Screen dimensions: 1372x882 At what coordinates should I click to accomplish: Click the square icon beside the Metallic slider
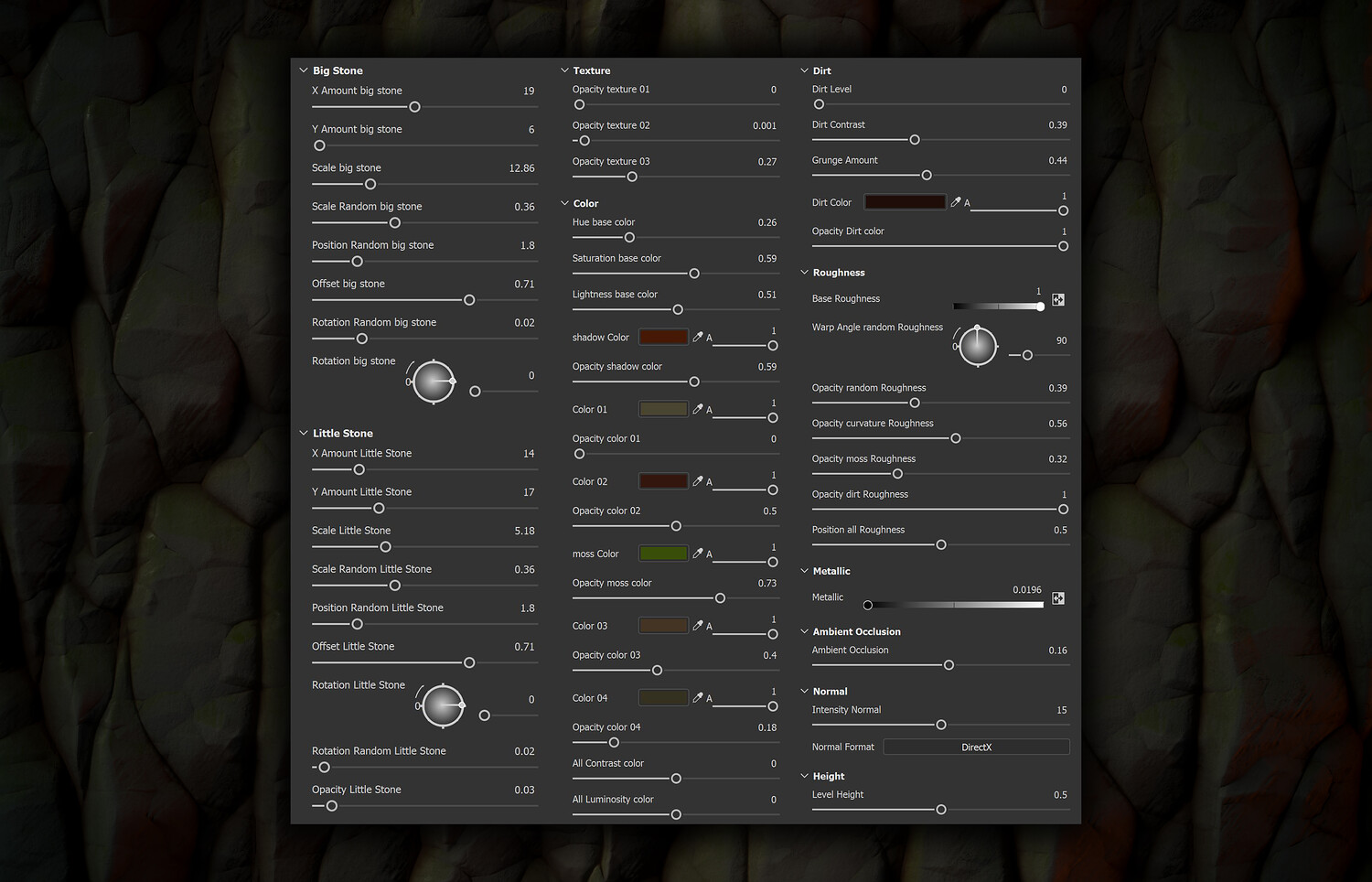click(x=1058, y=598)
